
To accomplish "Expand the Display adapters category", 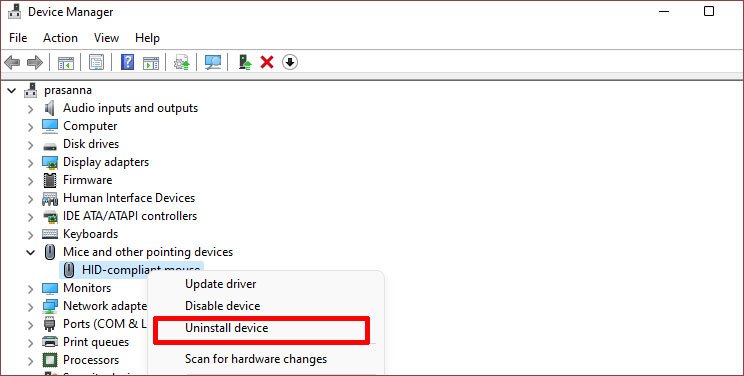I will pyautogui.click(x=30, y=163).
